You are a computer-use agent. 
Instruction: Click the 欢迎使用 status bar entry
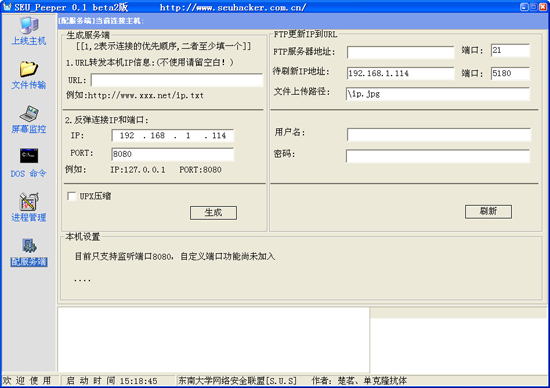click(x=27, y=381)
